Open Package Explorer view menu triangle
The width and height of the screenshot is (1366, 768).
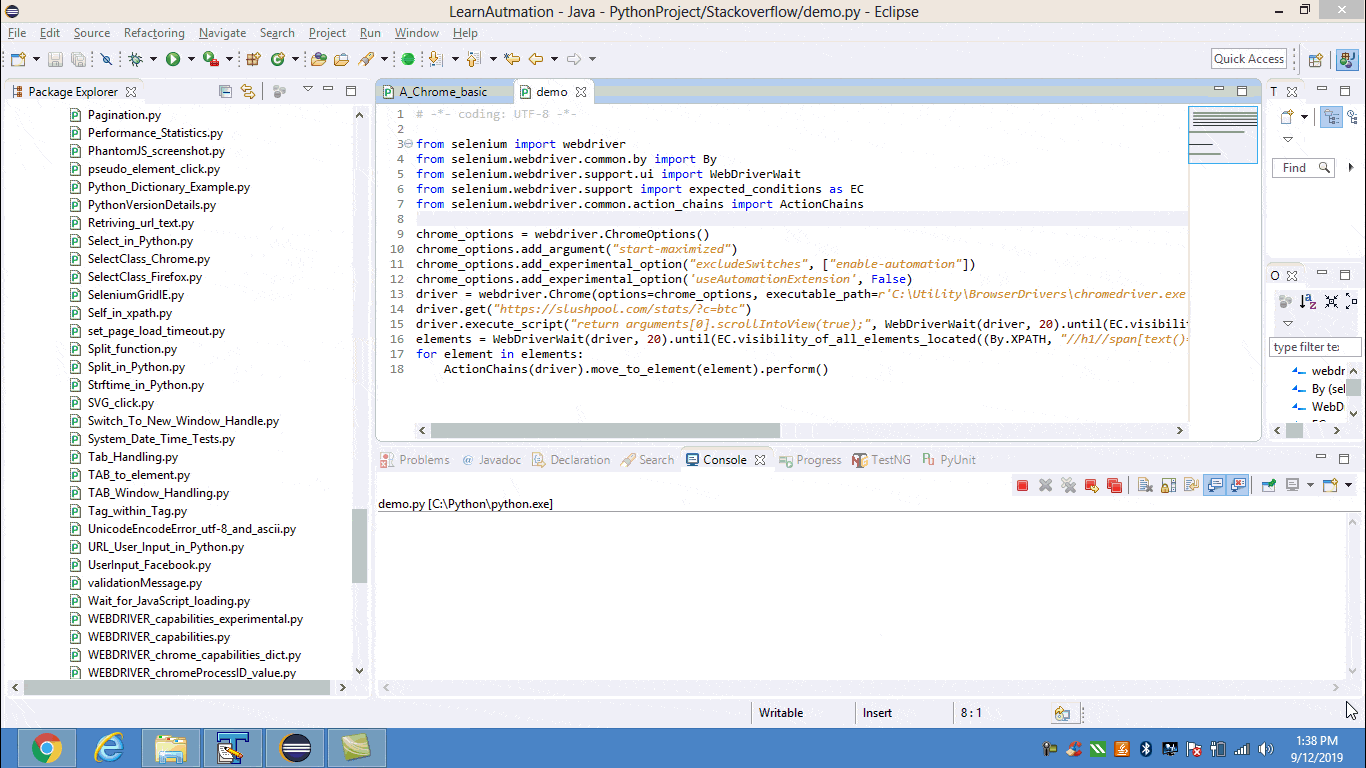(x=307, y=90)
